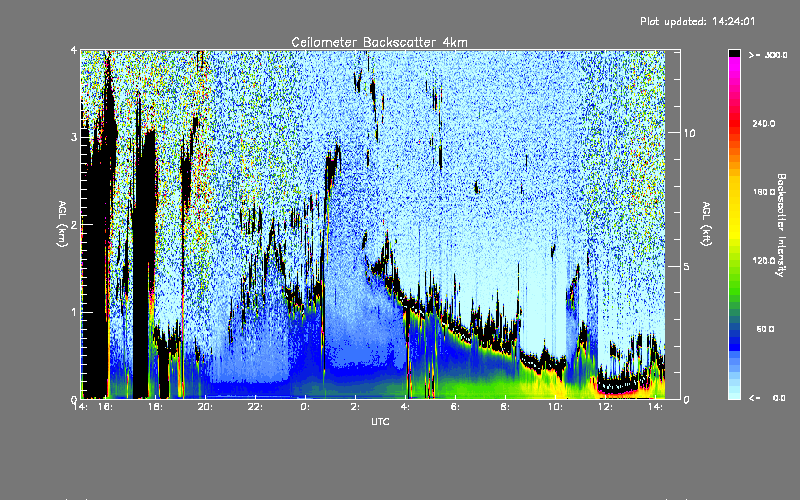800x500 pixels.
Task: Click the "3" tick on km axis
Action: pos(74,137)
